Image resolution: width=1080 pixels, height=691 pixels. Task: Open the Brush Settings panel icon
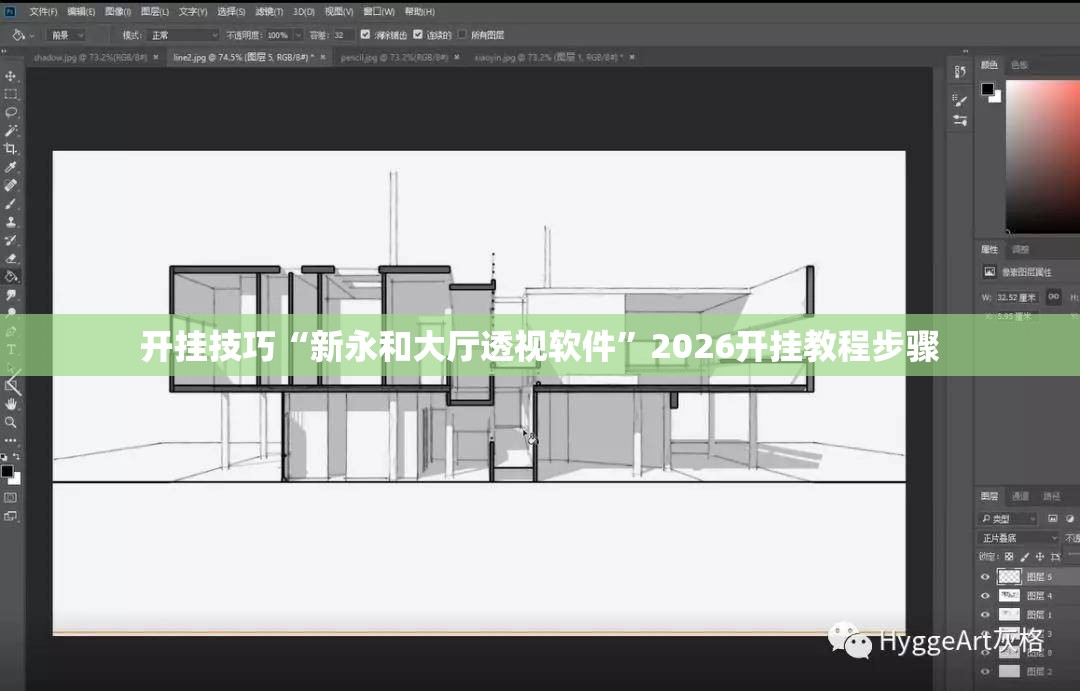click(960, 101)
